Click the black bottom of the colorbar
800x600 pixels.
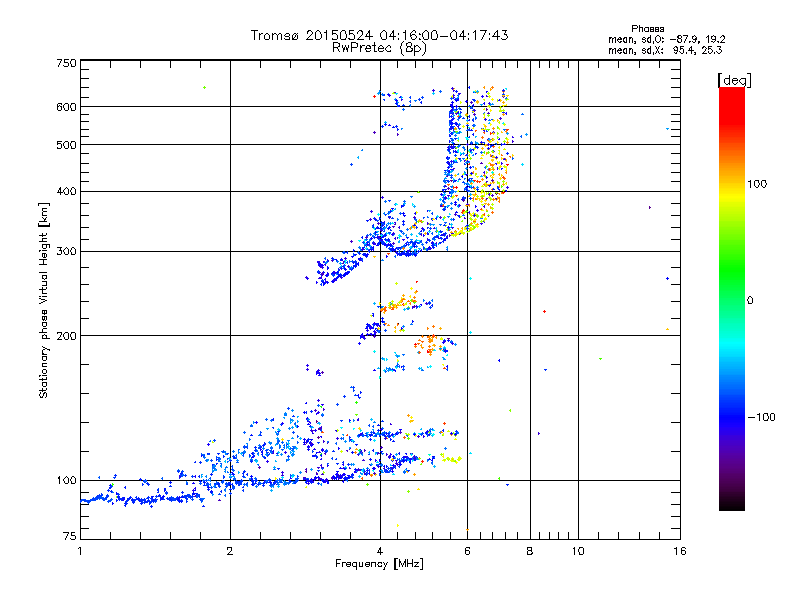732,505
